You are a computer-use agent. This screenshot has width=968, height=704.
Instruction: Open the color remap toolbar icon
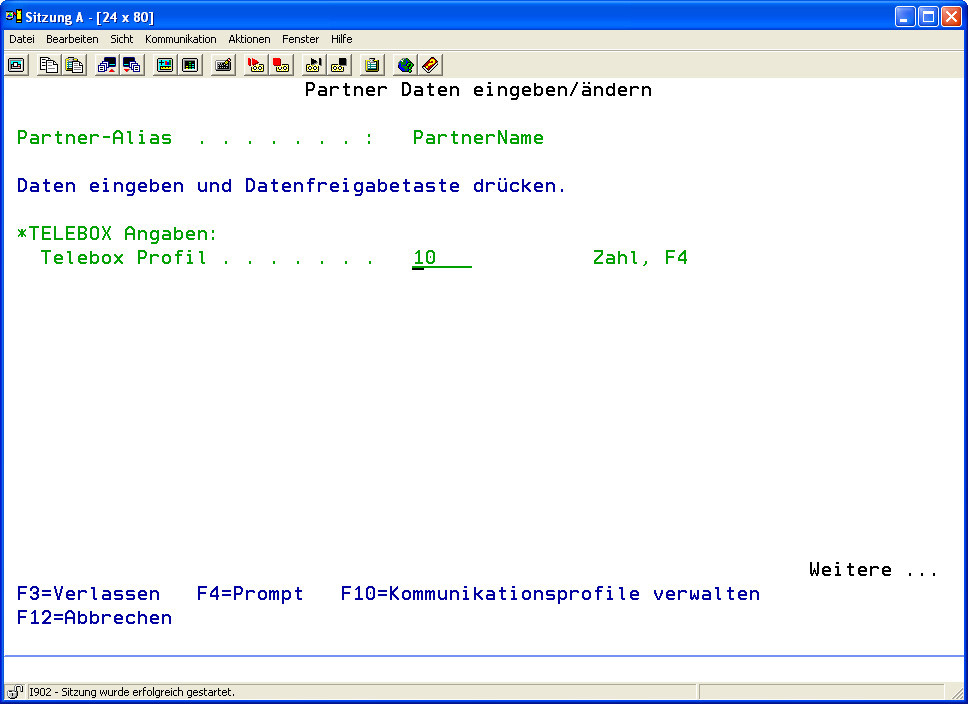pyautogui.click(x=190, y=65)
